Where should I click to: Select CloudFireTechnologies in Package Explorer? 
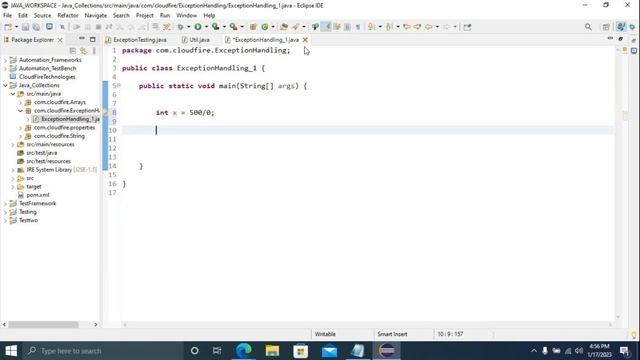[47, 77]
